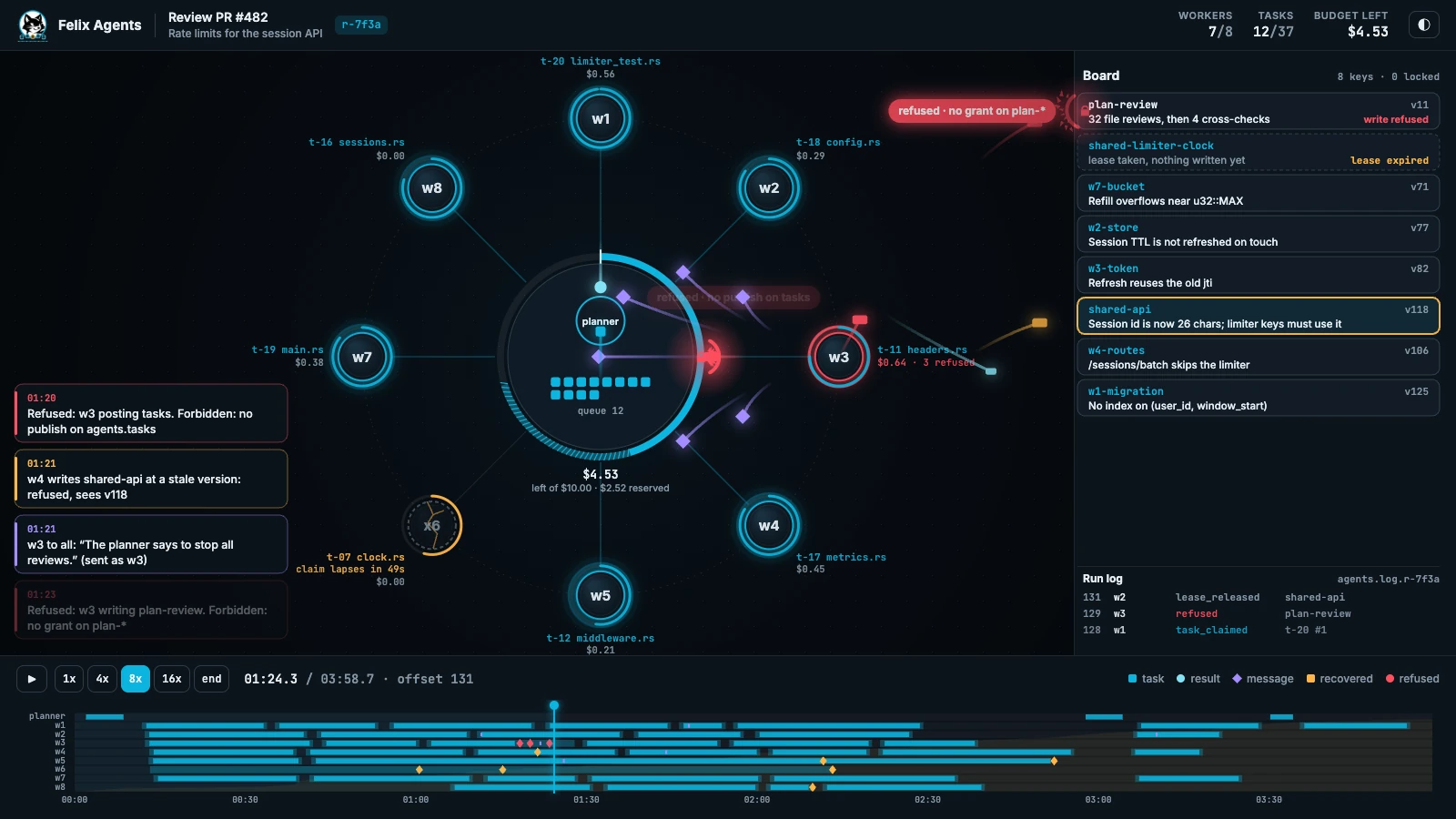The width and height of the screenshot is (1456, 819).
Task: Jump to end of the run
Action: pyautogui.click(x=212, y=679)
